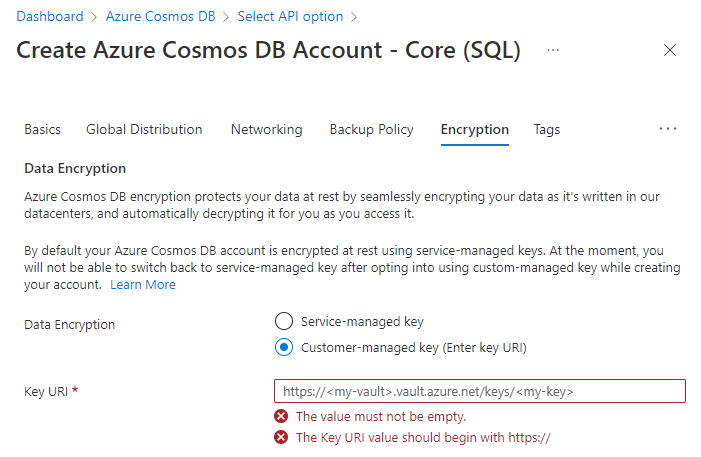Switch to the Basics tab

[42, 129]
